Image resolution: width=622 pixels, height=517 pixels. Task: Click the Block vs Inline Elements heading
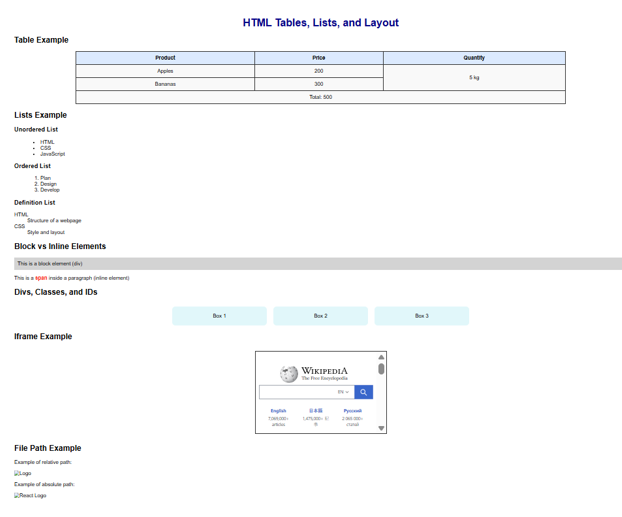point(60,246)
